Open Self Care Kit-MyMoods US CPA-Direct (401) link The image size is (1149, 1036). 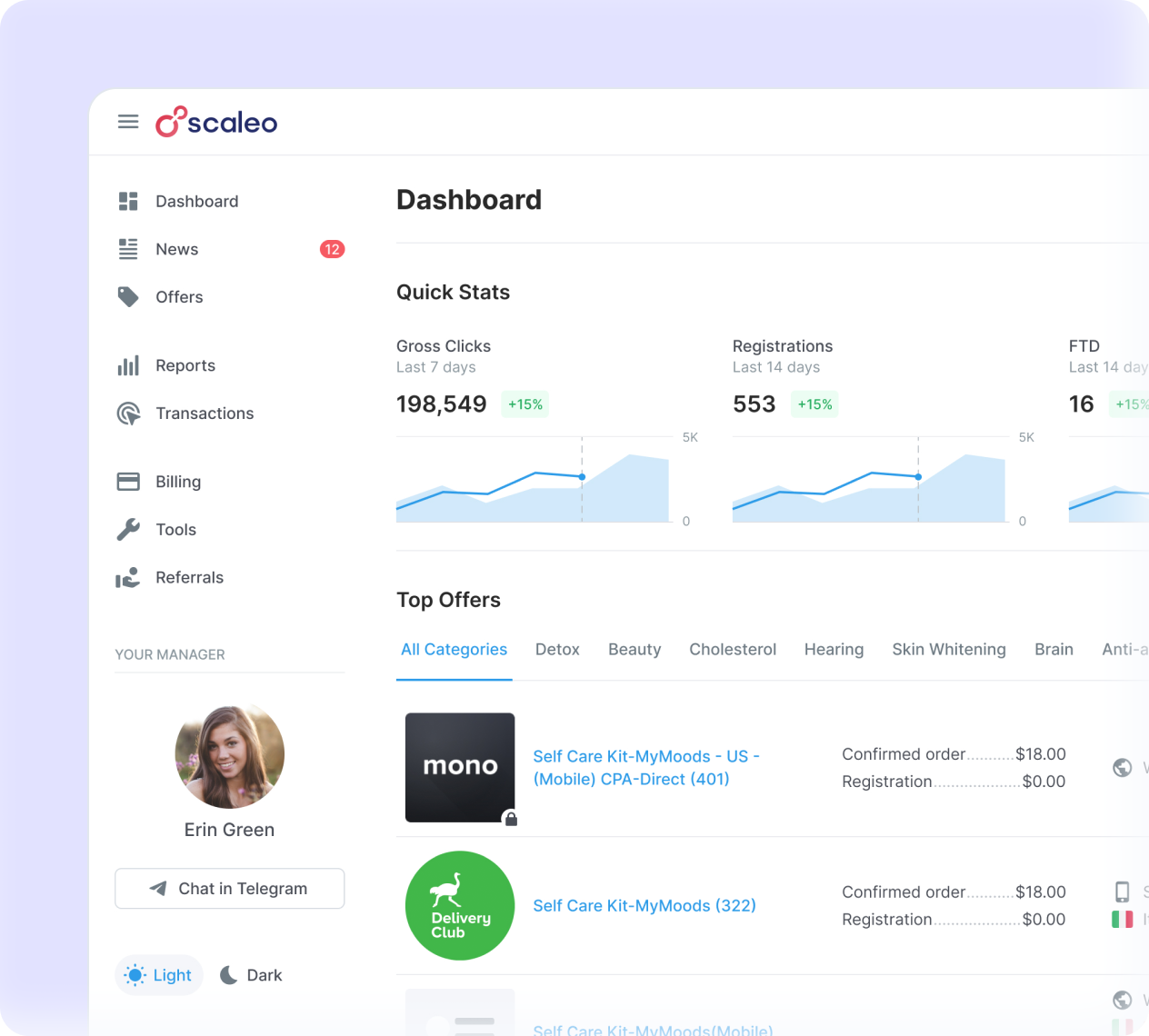646,768
